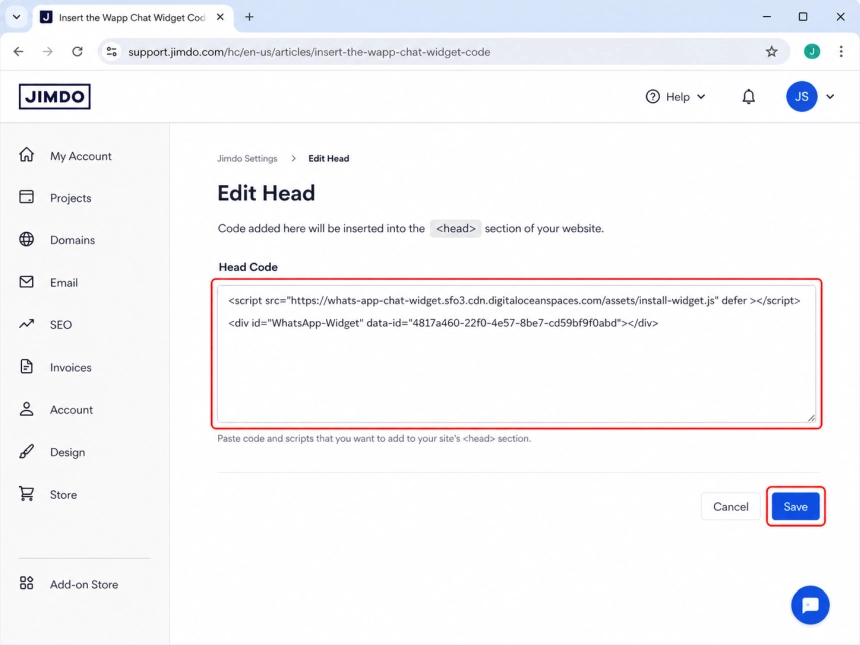Open Design in sidebar

tap(67, 452)
